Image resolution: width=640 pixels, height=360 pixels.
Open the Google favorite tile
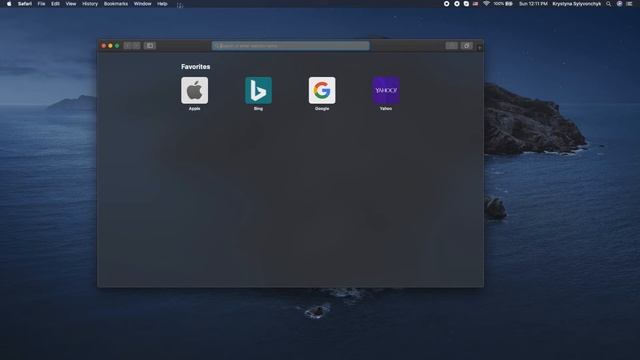(322, 90)
